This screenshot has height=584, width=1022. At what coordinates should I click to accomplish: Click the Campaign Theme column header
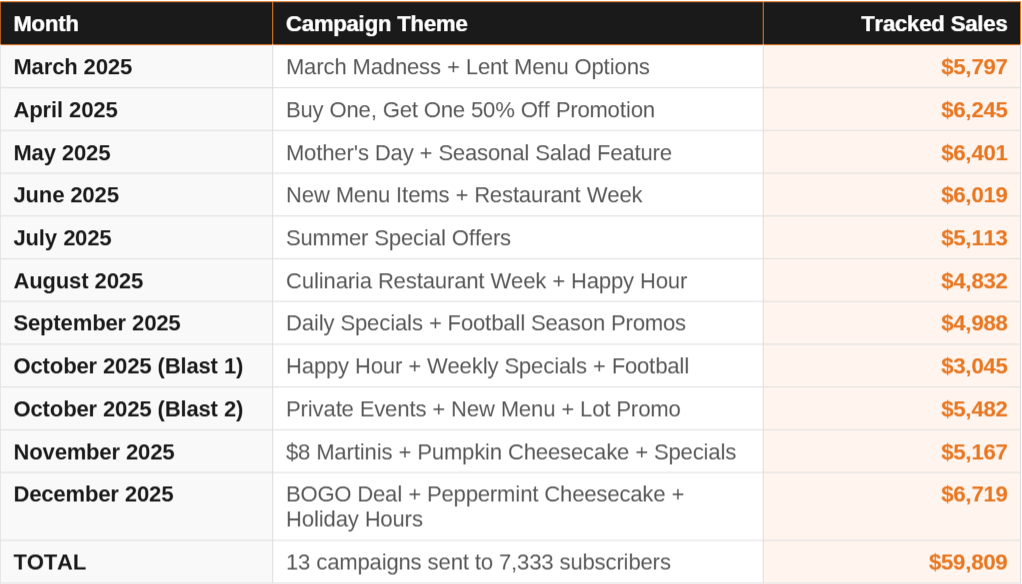tap(376, 24)
